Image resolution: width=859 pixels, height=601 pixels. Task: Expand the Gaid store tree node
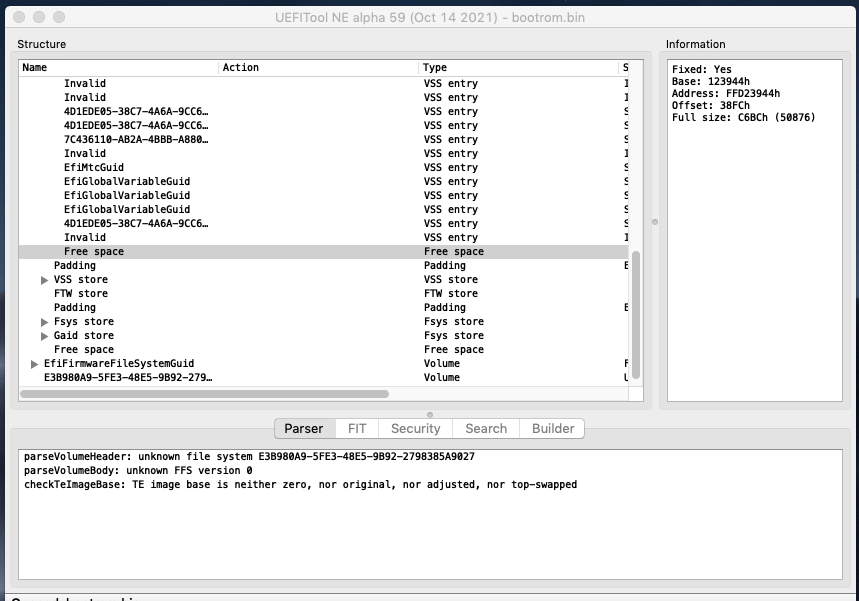tap(44, 336)
